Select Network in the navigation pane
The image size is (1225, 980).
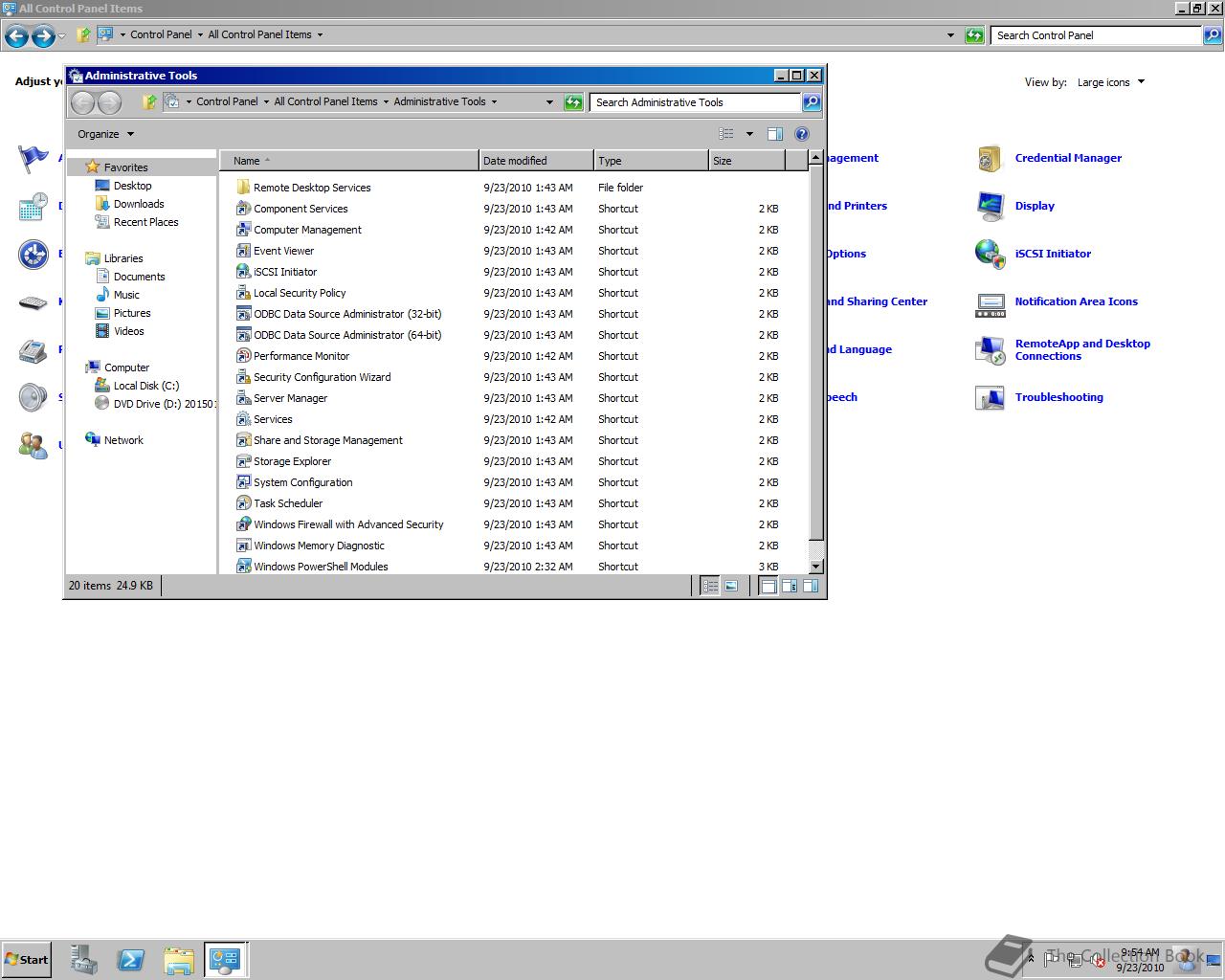(123, 440)
